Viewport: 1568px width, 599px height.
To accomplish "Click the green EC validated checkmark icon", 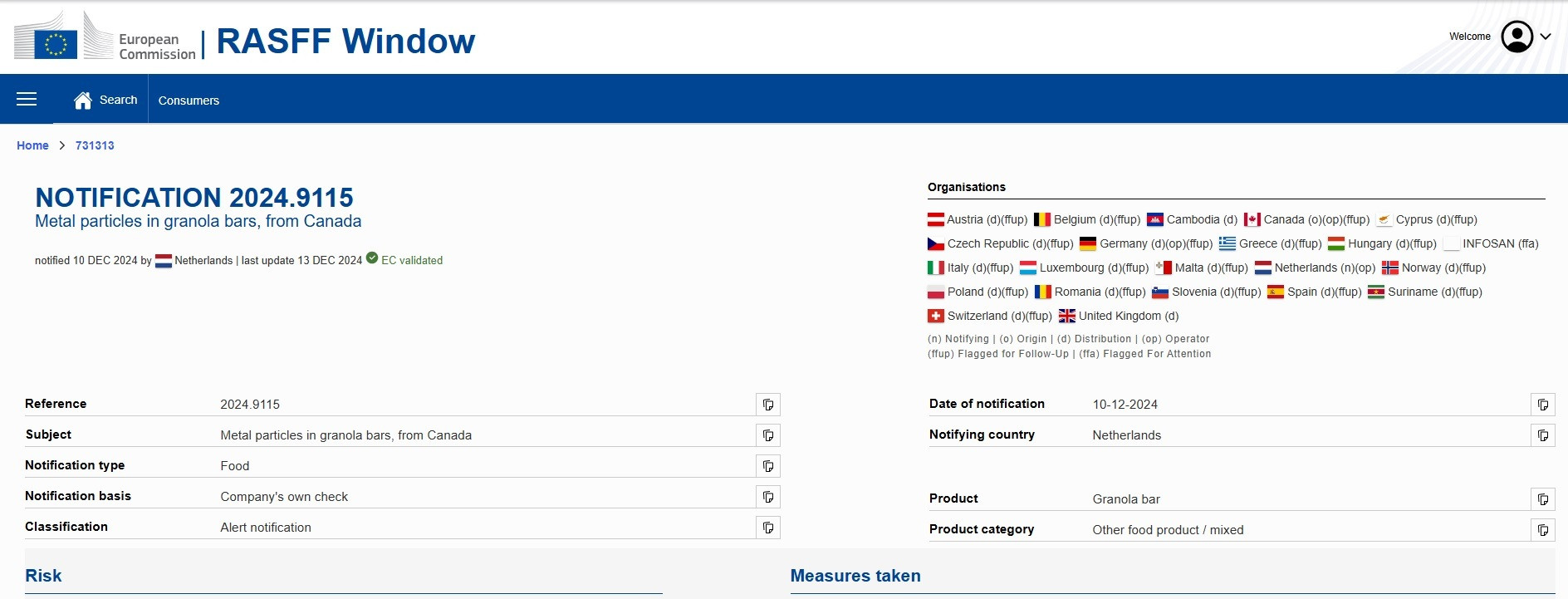I will 372,258.
